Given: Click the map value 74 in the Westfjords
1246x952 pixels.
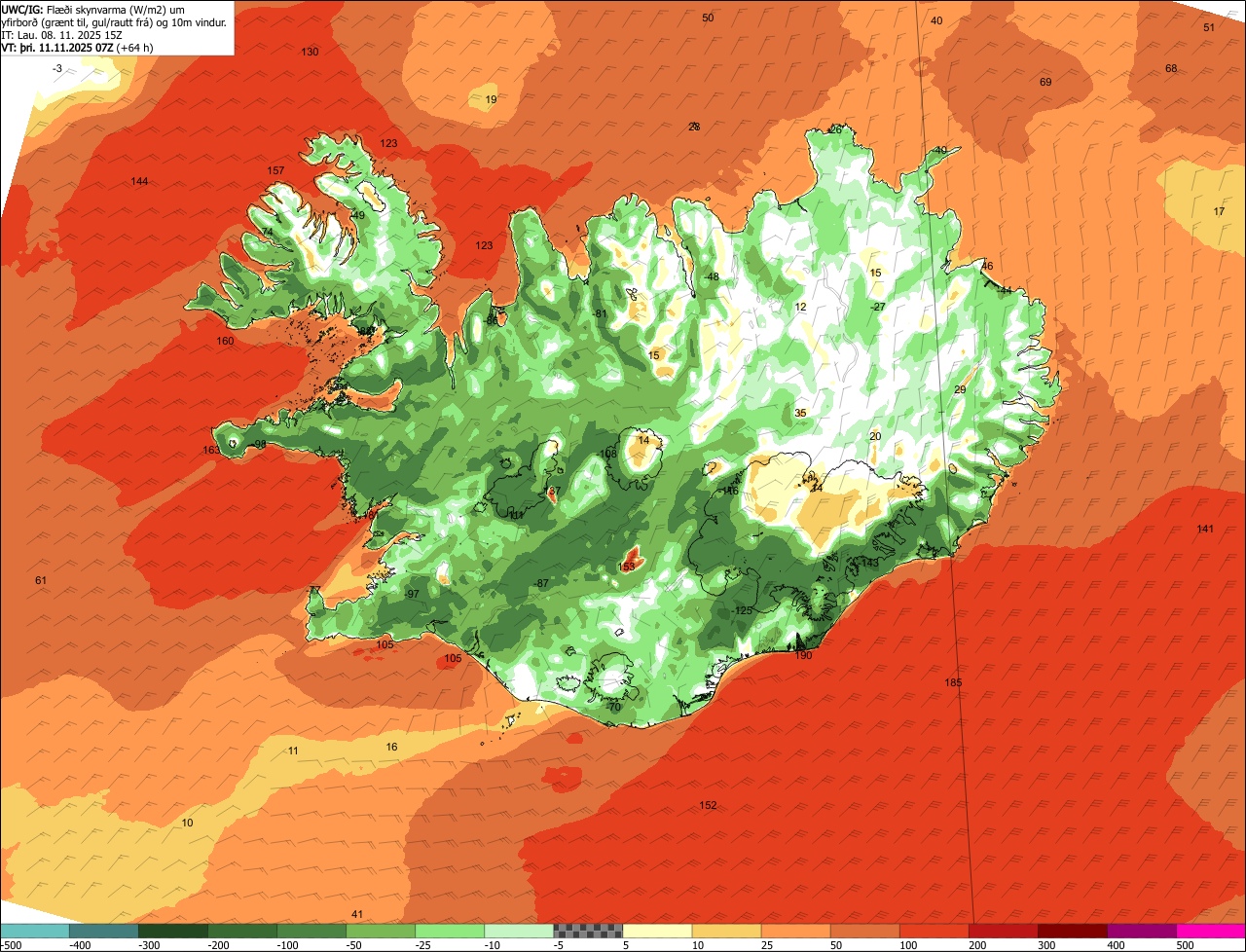Looking at the screenshot, I should (267, 232).
